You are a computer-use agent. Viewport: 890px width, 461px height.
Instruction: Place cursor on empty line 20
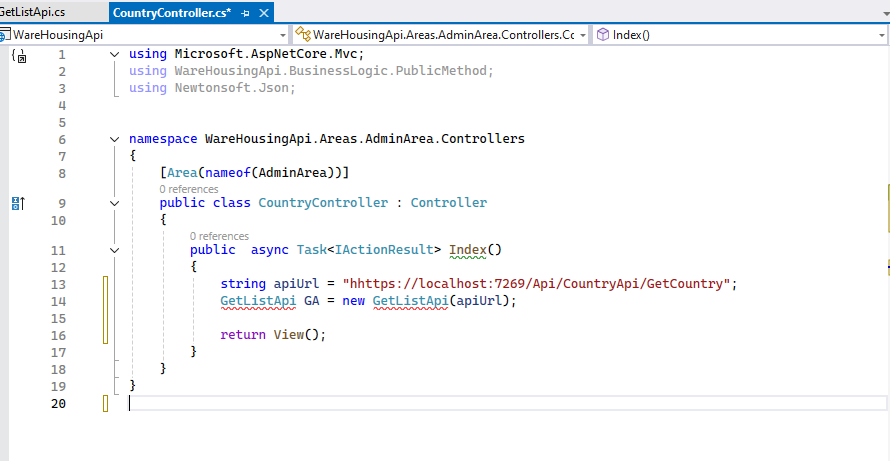[x=400, y=403]
